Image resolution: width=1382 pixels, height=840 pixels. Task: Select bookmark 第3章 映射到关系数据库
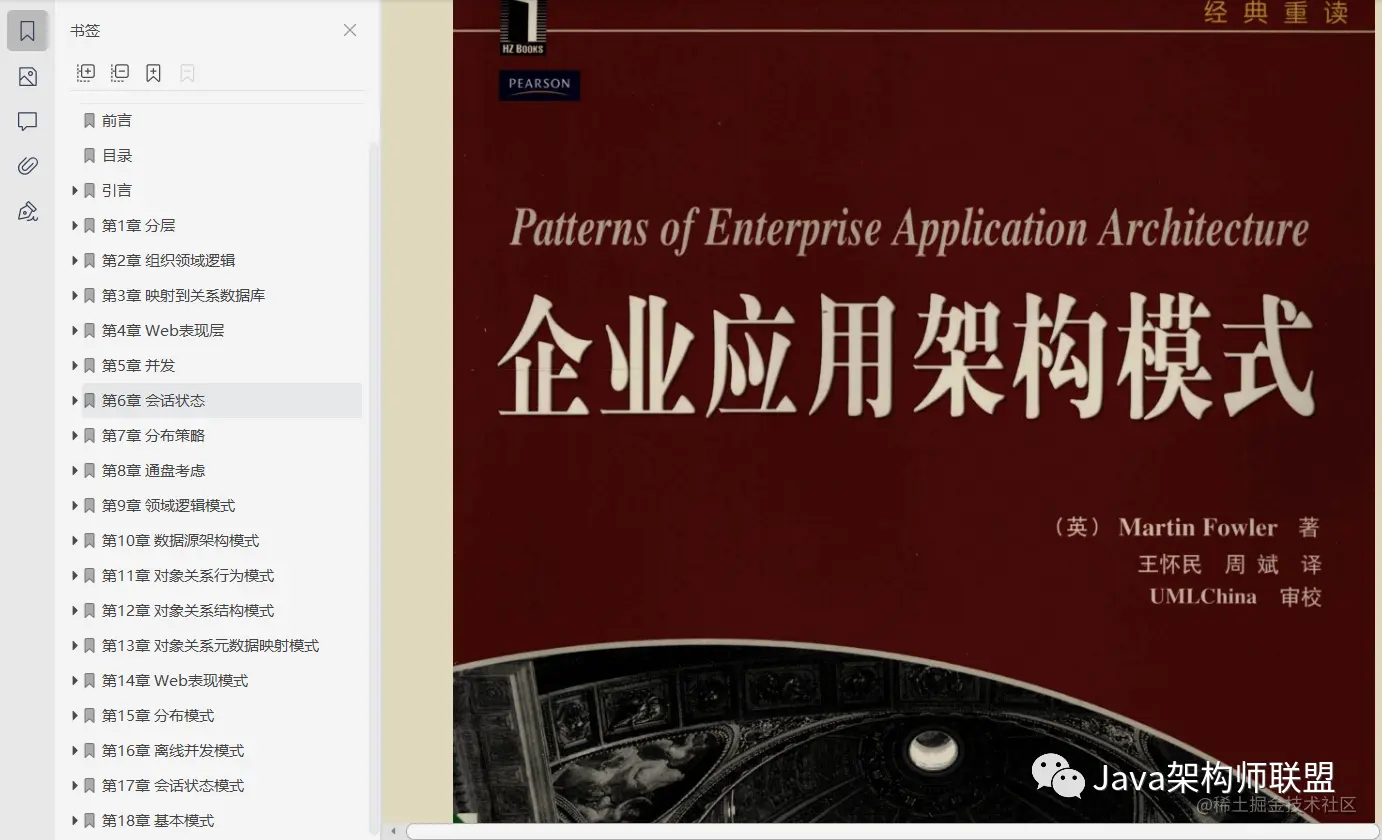[183, 295]
